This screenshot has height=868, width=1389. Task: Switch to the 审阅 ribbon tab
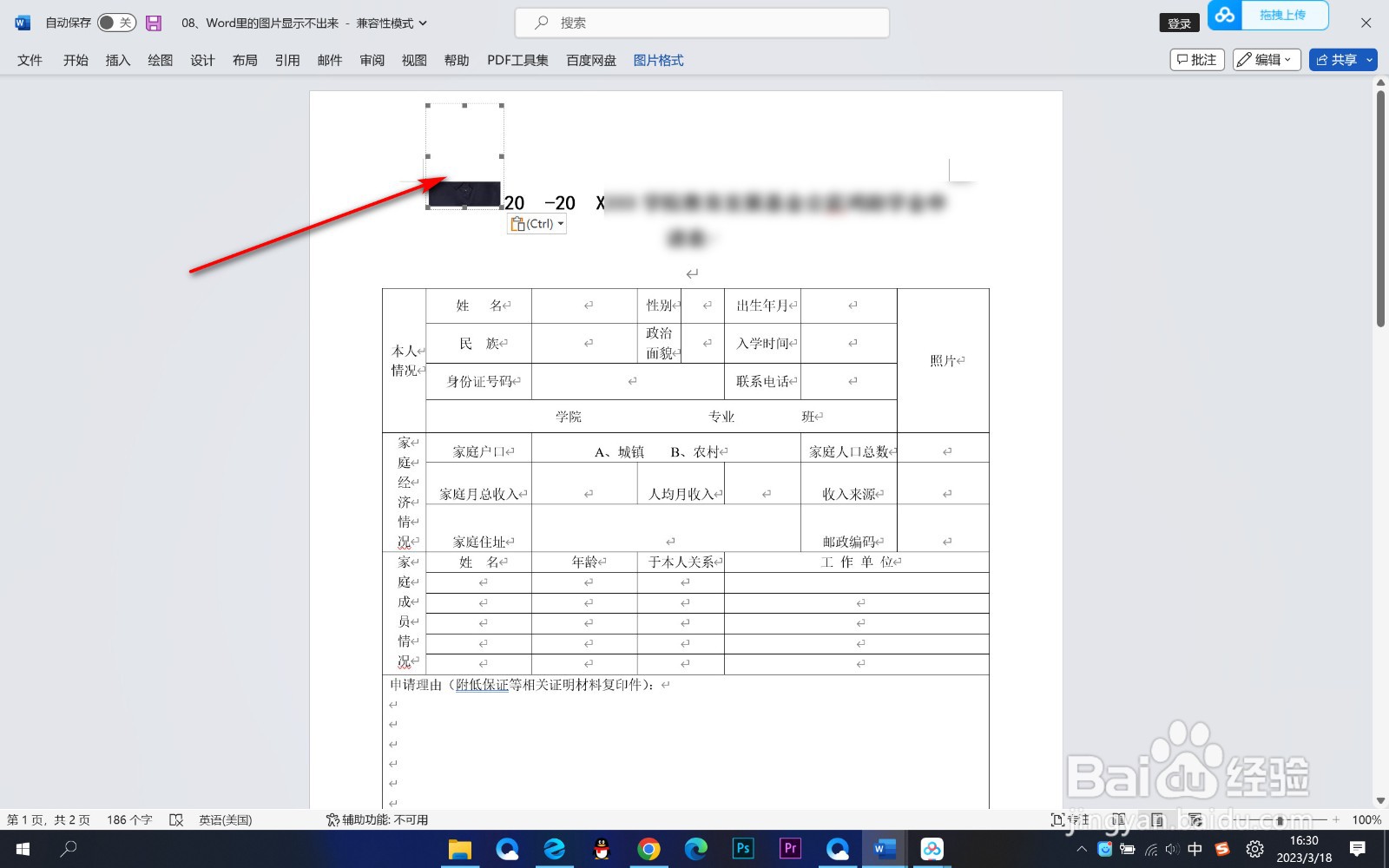372,60
